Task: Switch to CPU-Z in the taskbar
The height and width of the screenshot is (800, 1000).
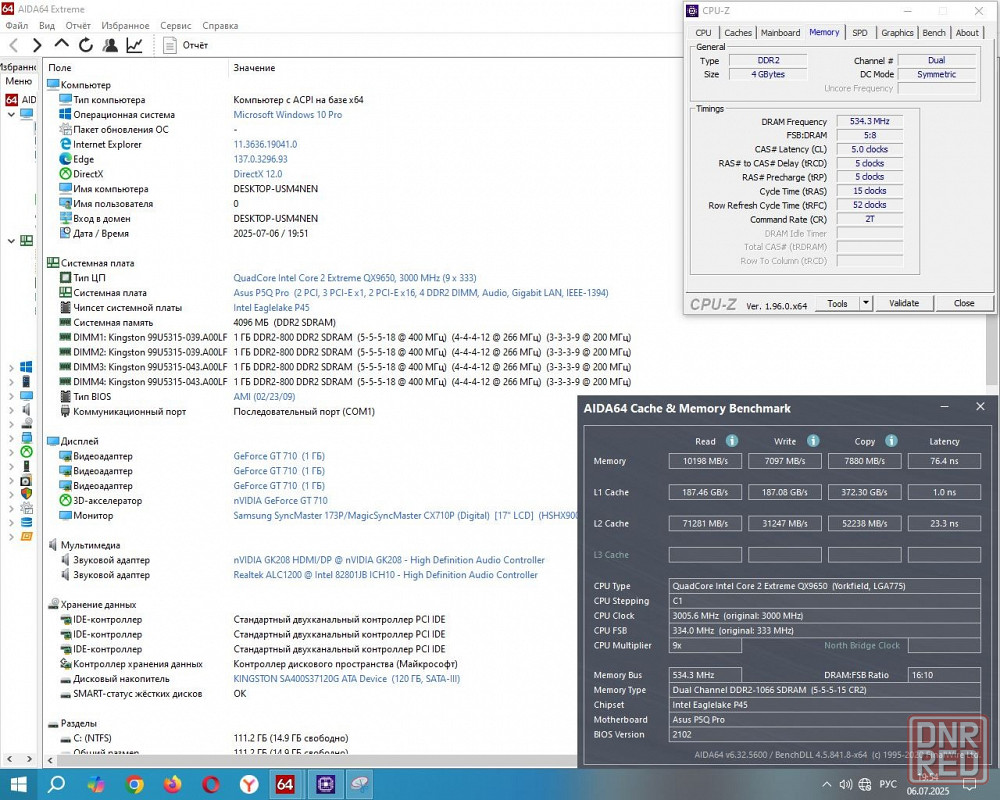Action: tap(325, 784)
